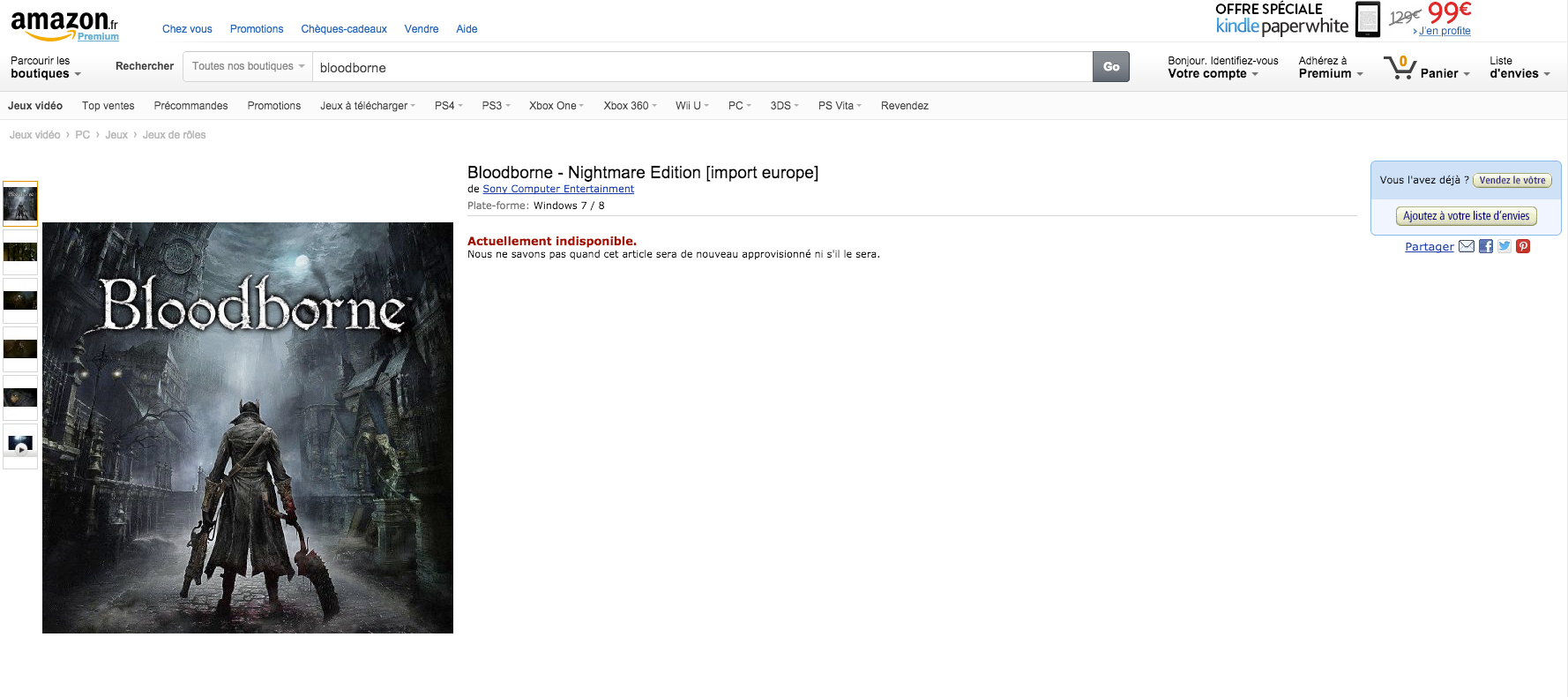Expand PS4 category menu
The height and width of the screenshot is (697, 1568).
[448, 106]
